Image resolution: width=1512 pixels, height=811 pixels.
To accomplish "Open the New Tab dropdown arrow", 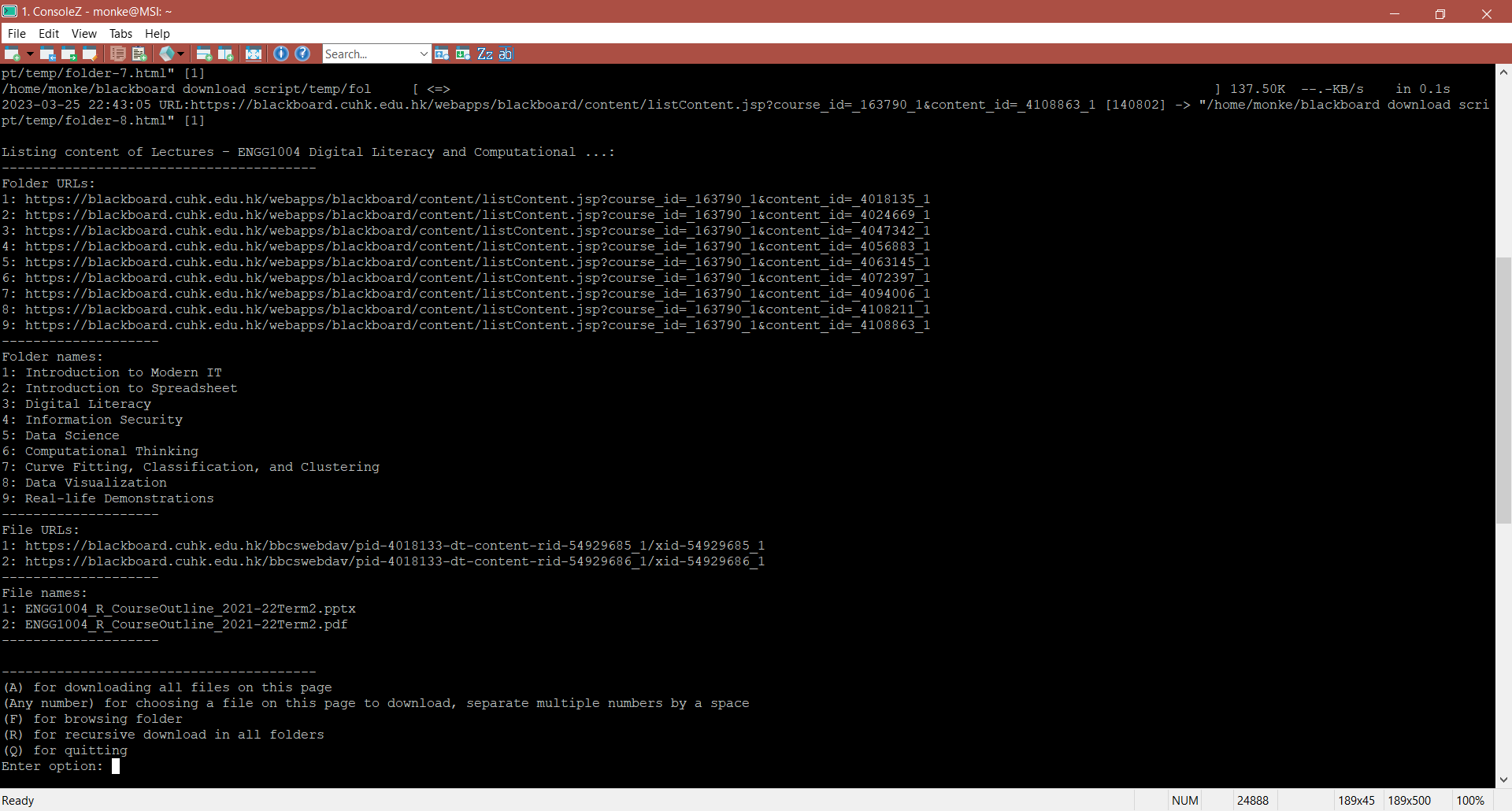I will point(30,54).
